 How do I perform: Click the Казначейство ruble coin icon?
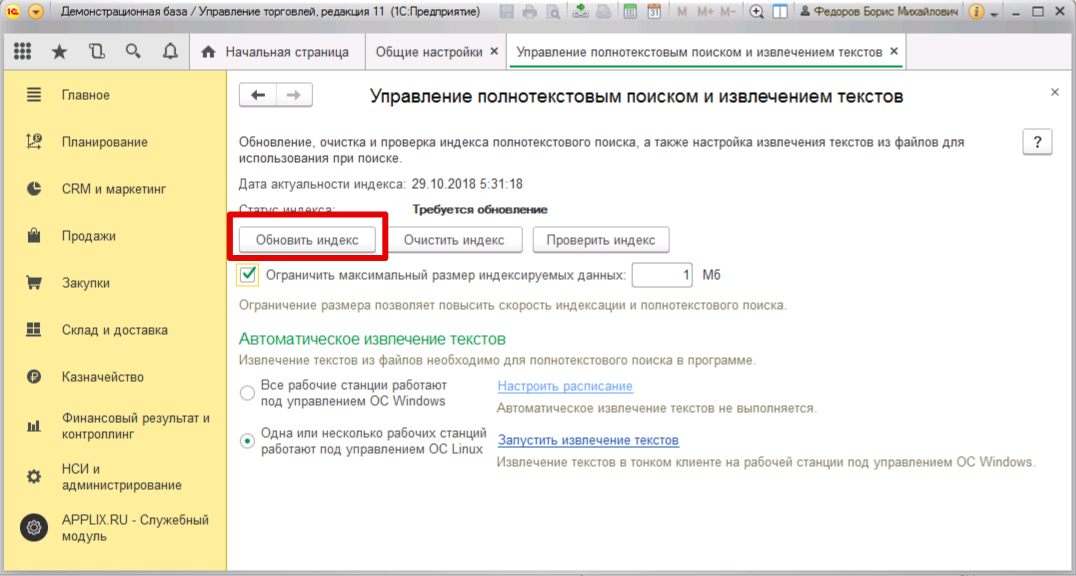34,377
